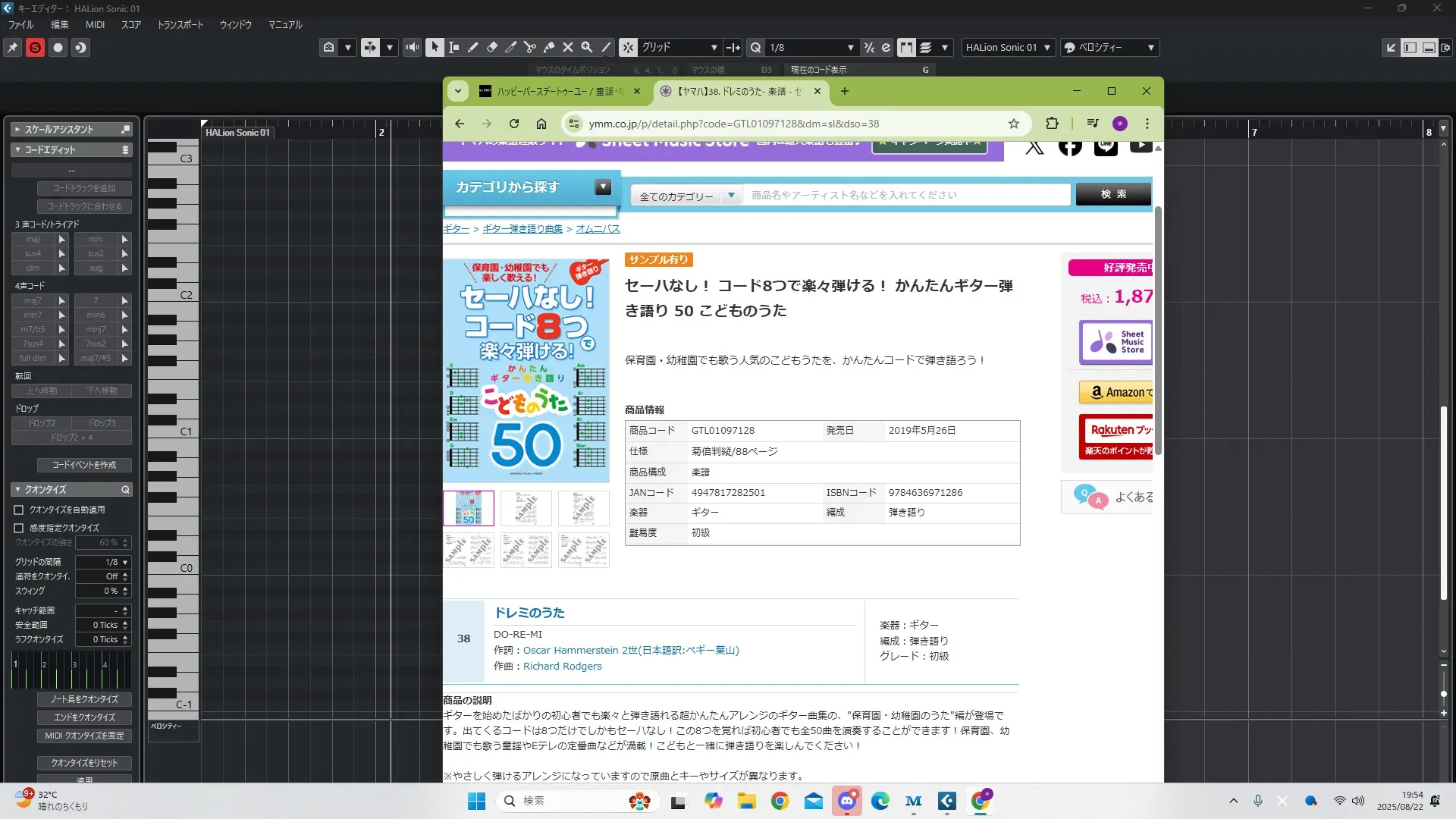Image resolution: width=1456 pixels, height=819 pixels.
Task: Select the Glue tool
Action: (548, 47)
